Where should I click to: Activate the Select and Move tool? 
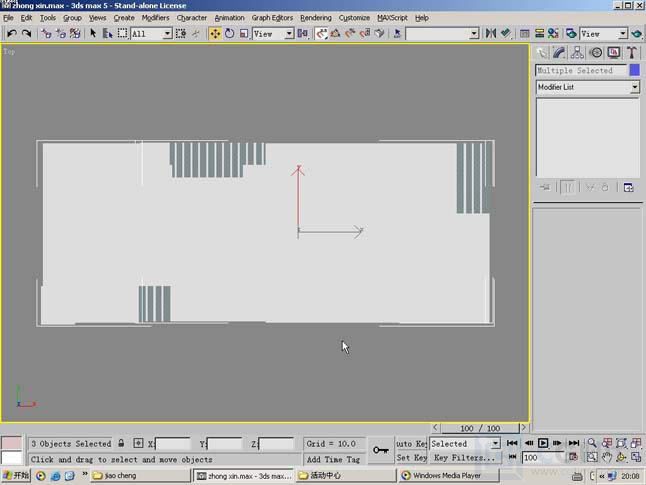pyautogui.click(x=215, y=33)
